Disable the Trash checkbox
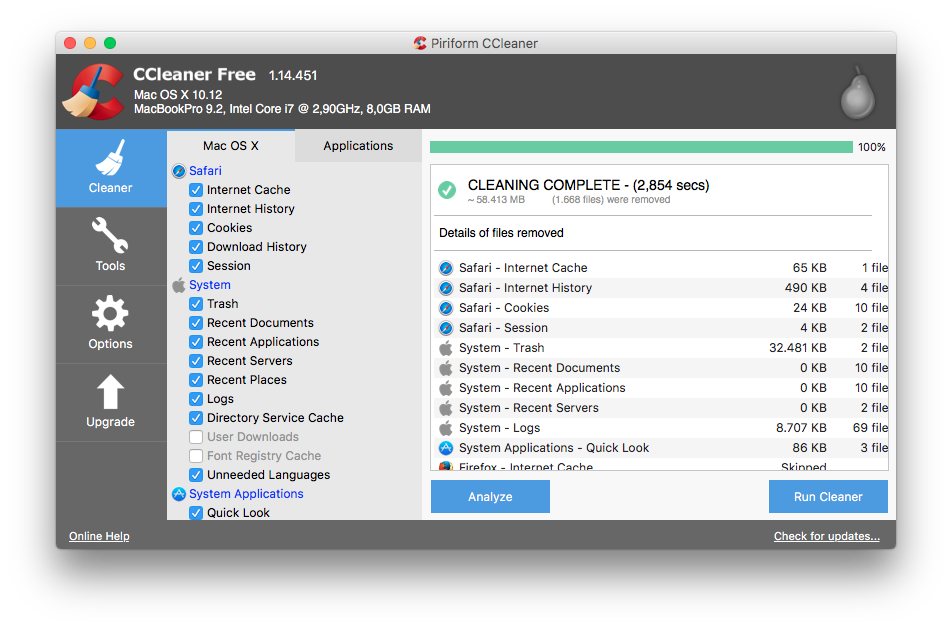 196,304
